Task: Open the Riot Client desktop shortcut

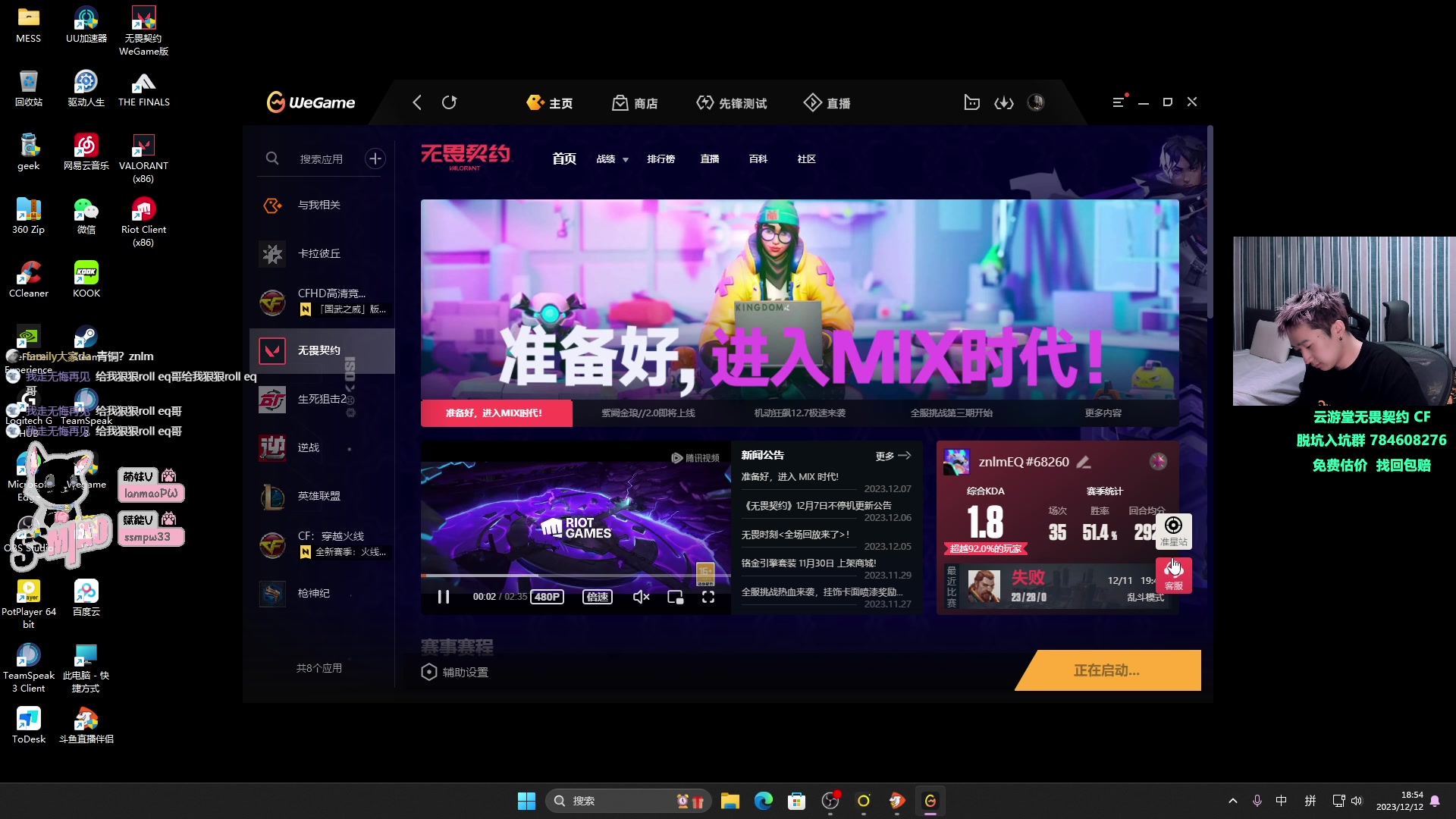Action: 143,221
